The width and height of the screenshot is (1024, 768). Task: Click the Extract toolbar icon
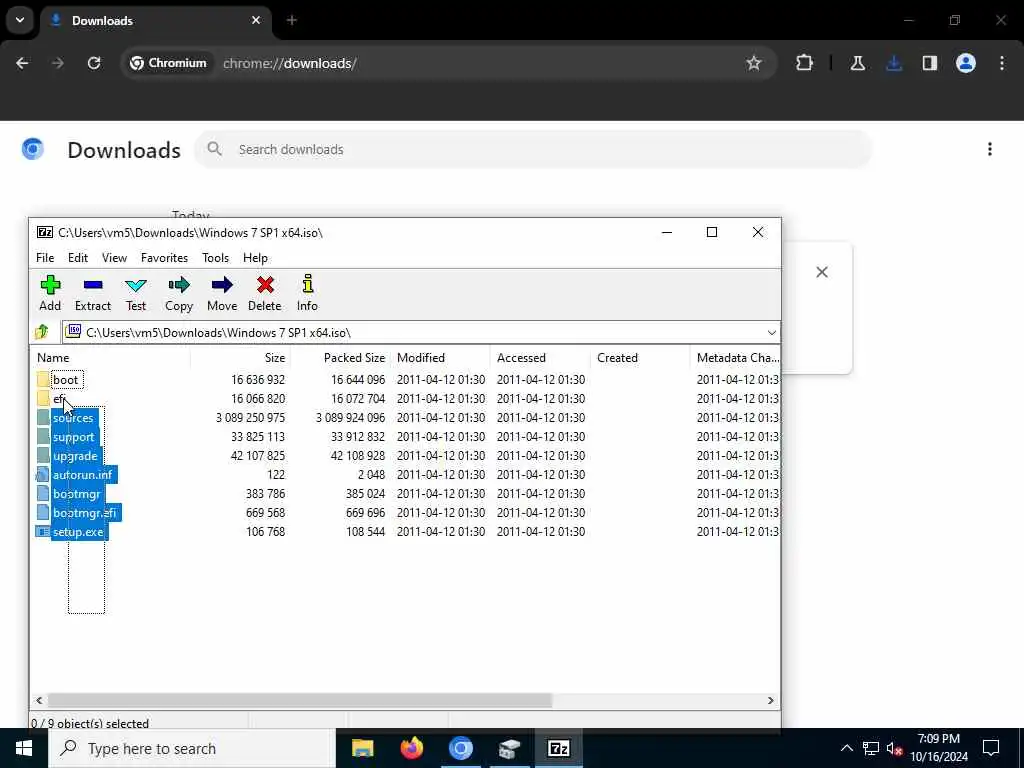(93, 293)
